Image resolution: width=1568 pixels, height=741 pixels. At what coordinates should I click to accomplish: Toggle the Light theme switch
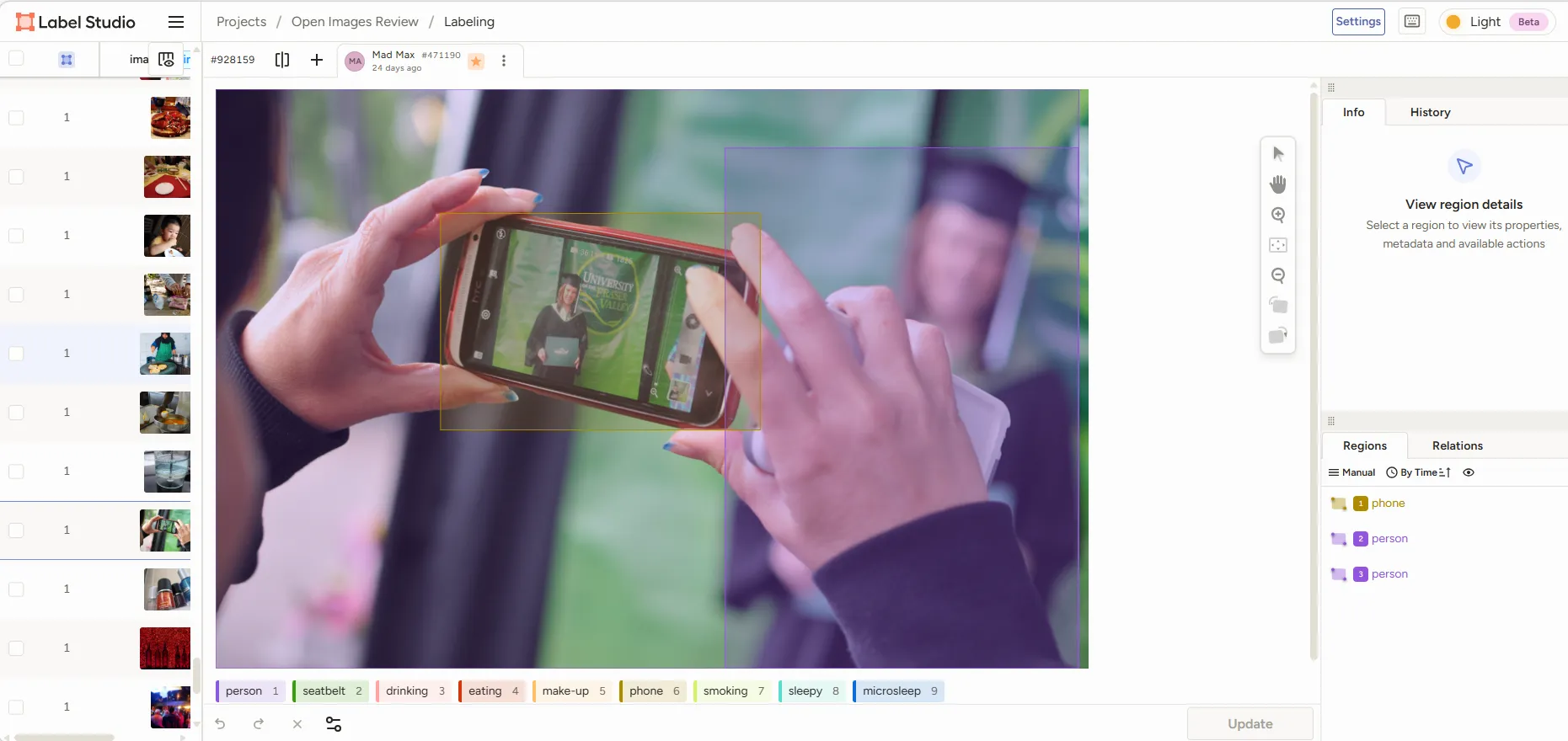click(1496, 22)
